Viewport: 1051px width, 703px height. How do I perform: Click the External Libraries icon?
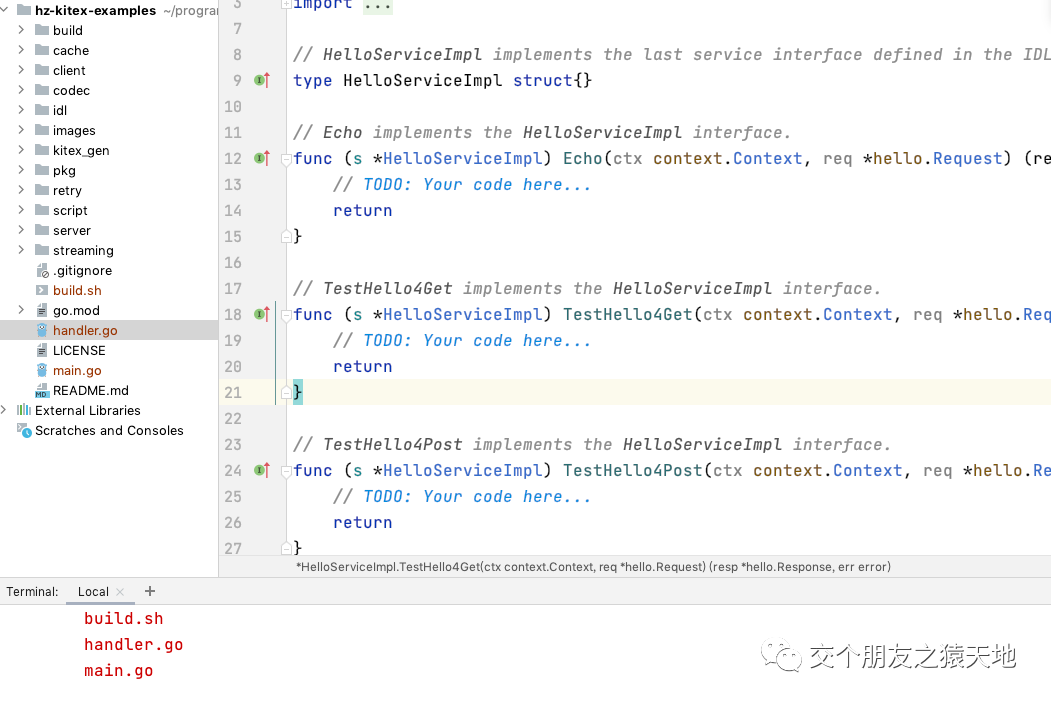pyautogui.click(x=24, y=410)
